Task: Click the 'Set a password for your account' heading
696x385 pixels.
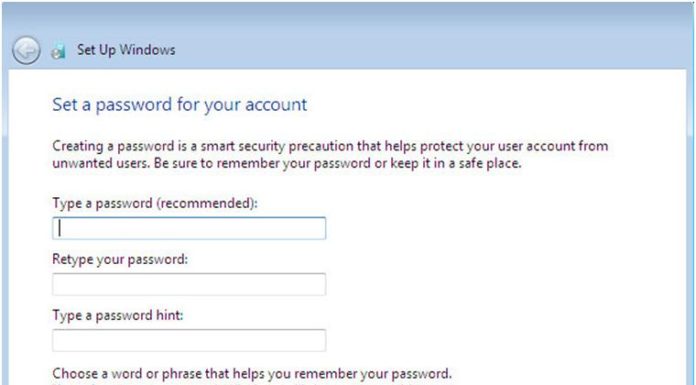Action: pyautogui.click(x=180, y=105)
